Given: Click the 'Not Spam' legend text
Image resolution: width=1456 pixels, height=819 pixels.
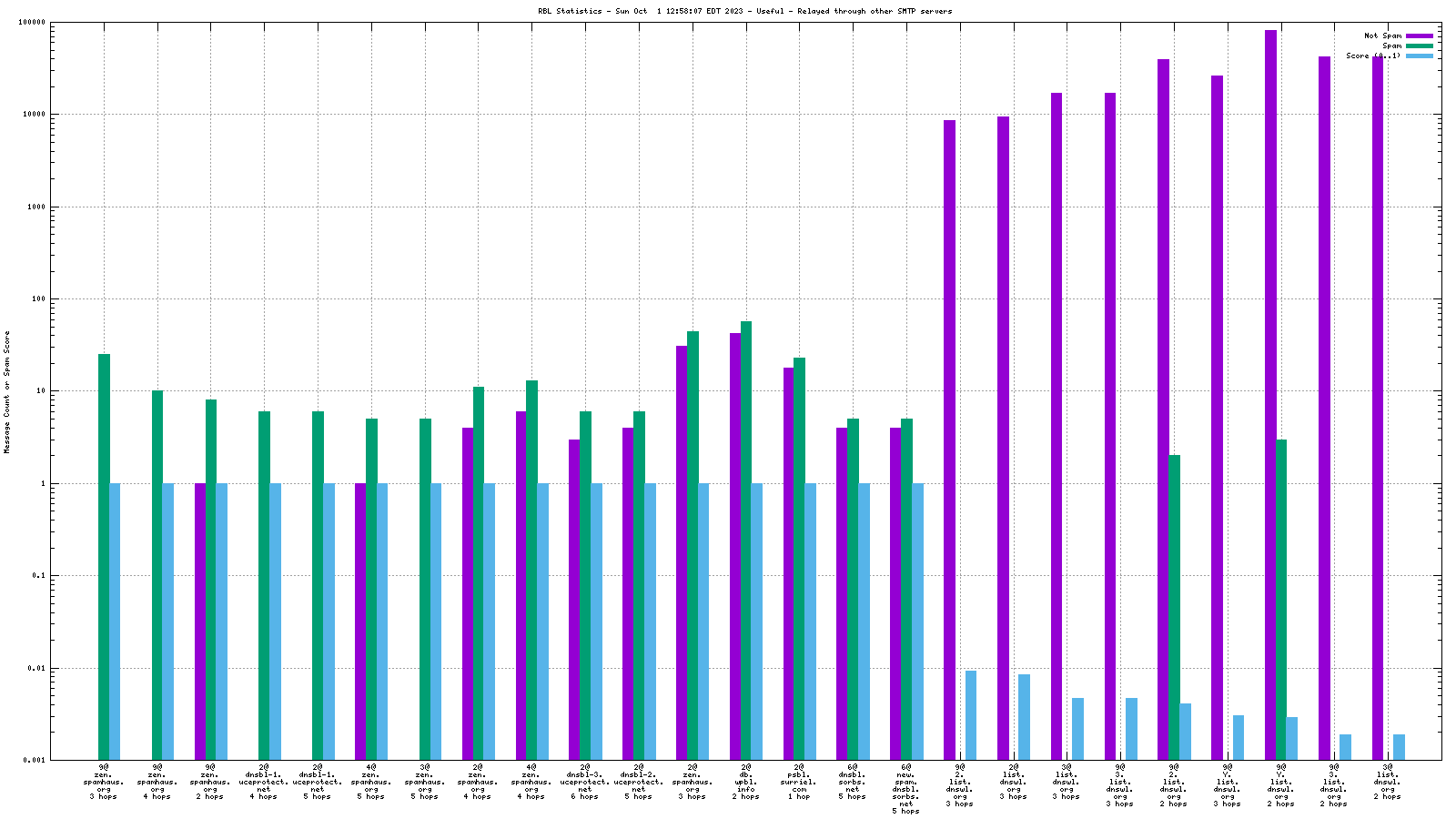Looking at the screenshot, I should (1382, 35).
